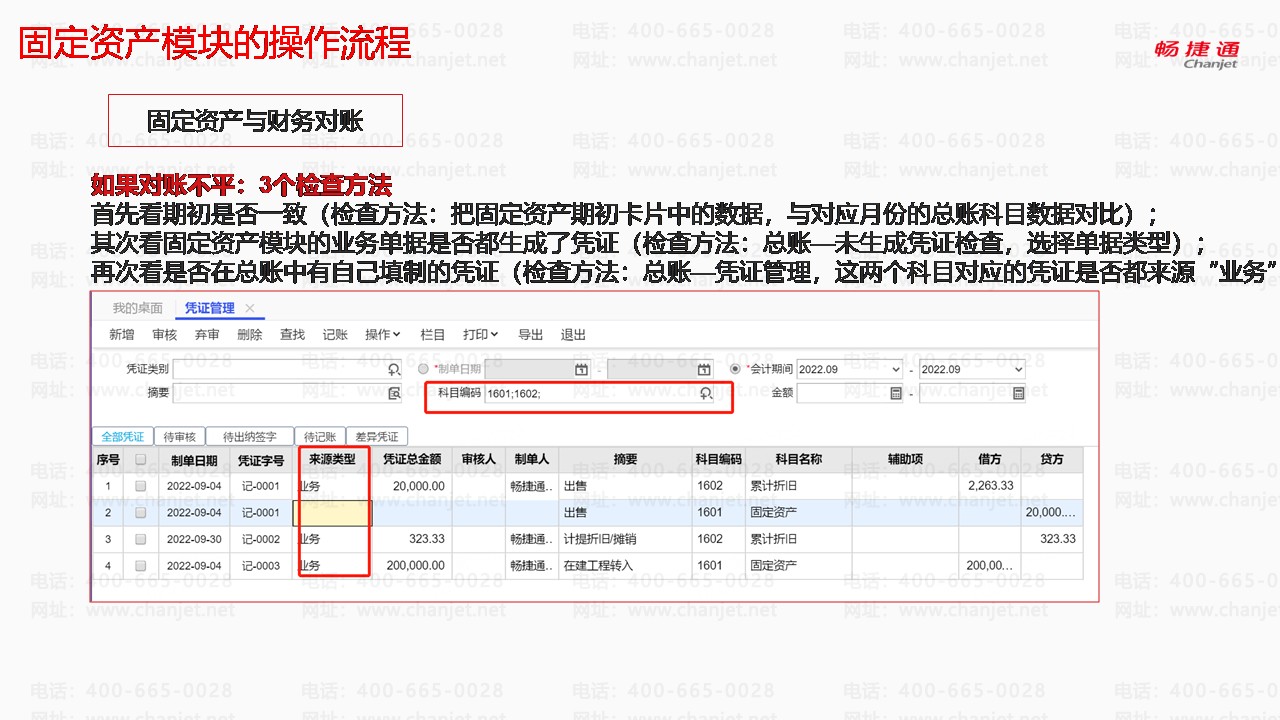This screenshot has width=1280, height=720.
Task: Click the 凭证字号 column header
Action: tap(260, 460)
